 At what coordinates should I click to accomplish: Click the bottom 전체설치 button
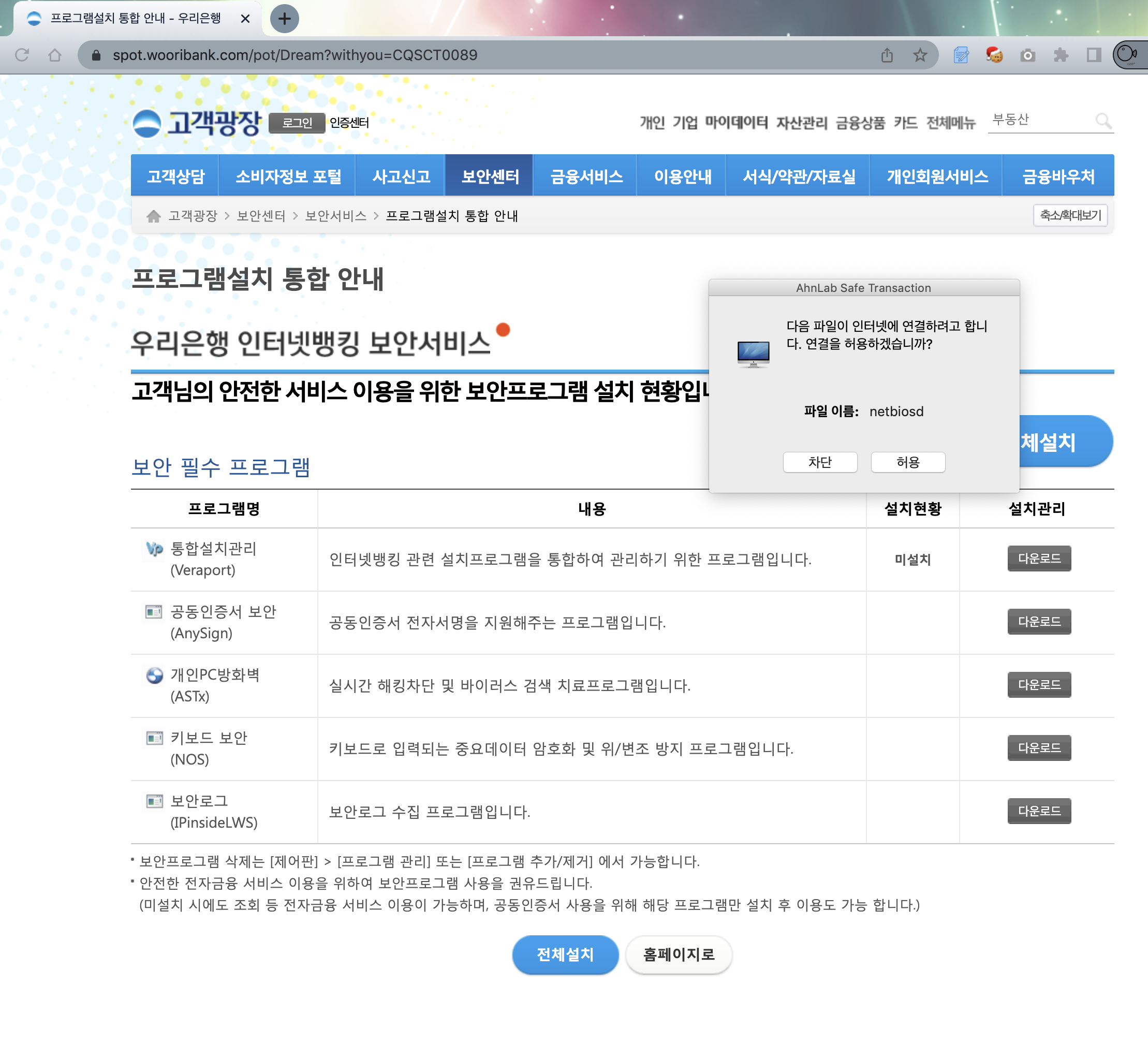(565, 954)
